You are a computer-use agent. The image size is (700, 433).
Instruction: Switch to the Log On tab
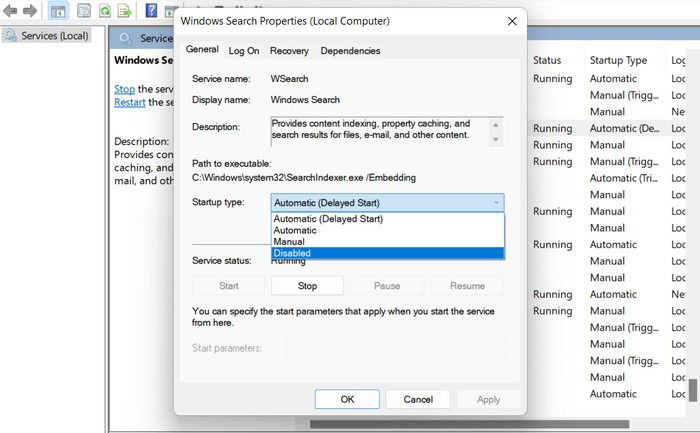click(244, 51)
